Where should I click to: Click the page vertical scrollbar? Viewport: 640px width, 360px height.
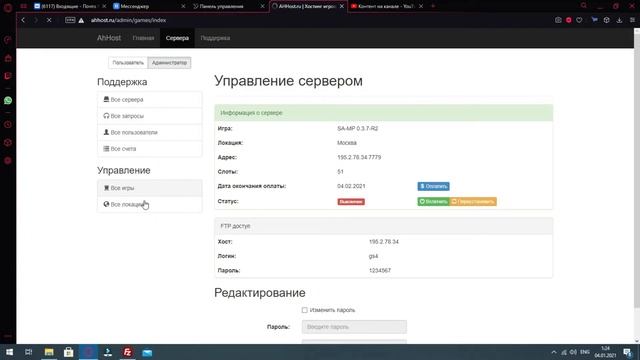637,171
